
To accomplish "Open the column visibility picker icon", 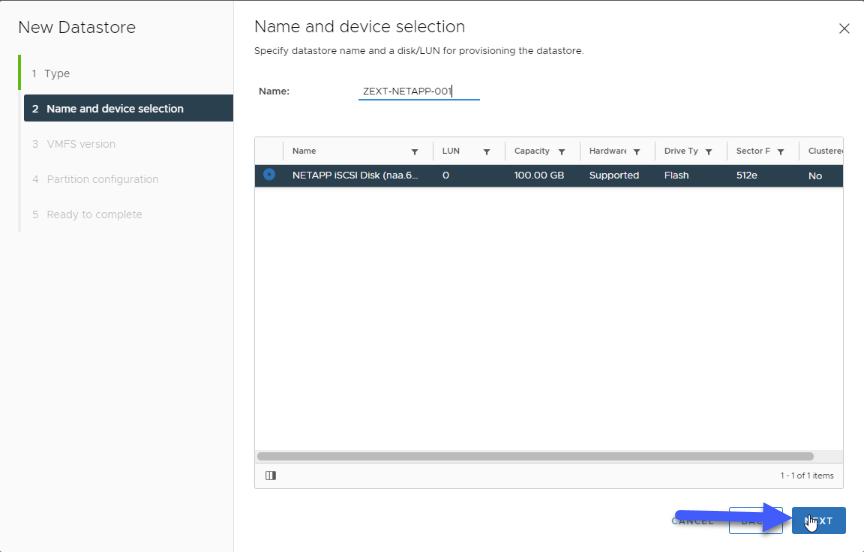I will coord(271,475).
